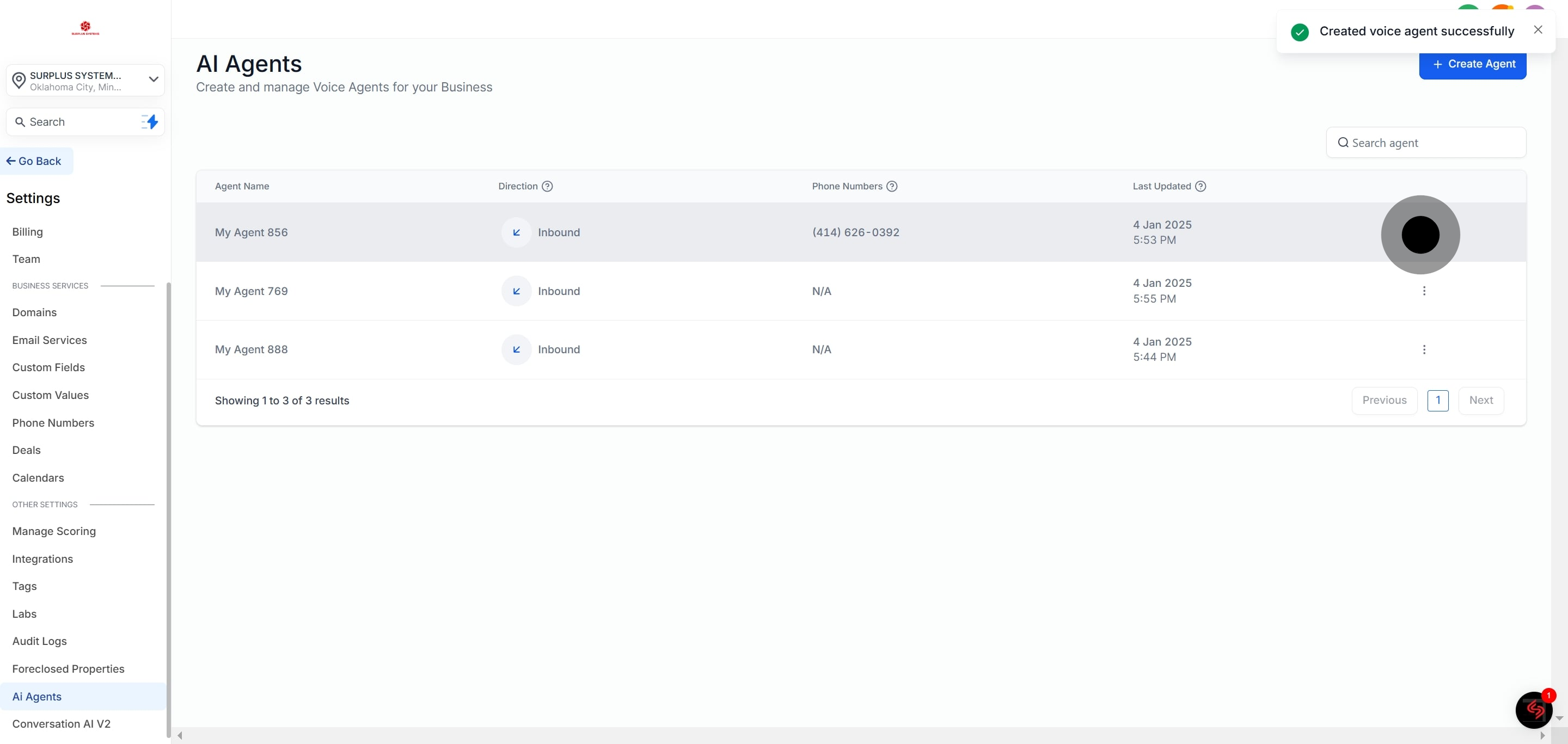
Task: Open the chat widget bubble icon
Action: [x=1533, y=709]
